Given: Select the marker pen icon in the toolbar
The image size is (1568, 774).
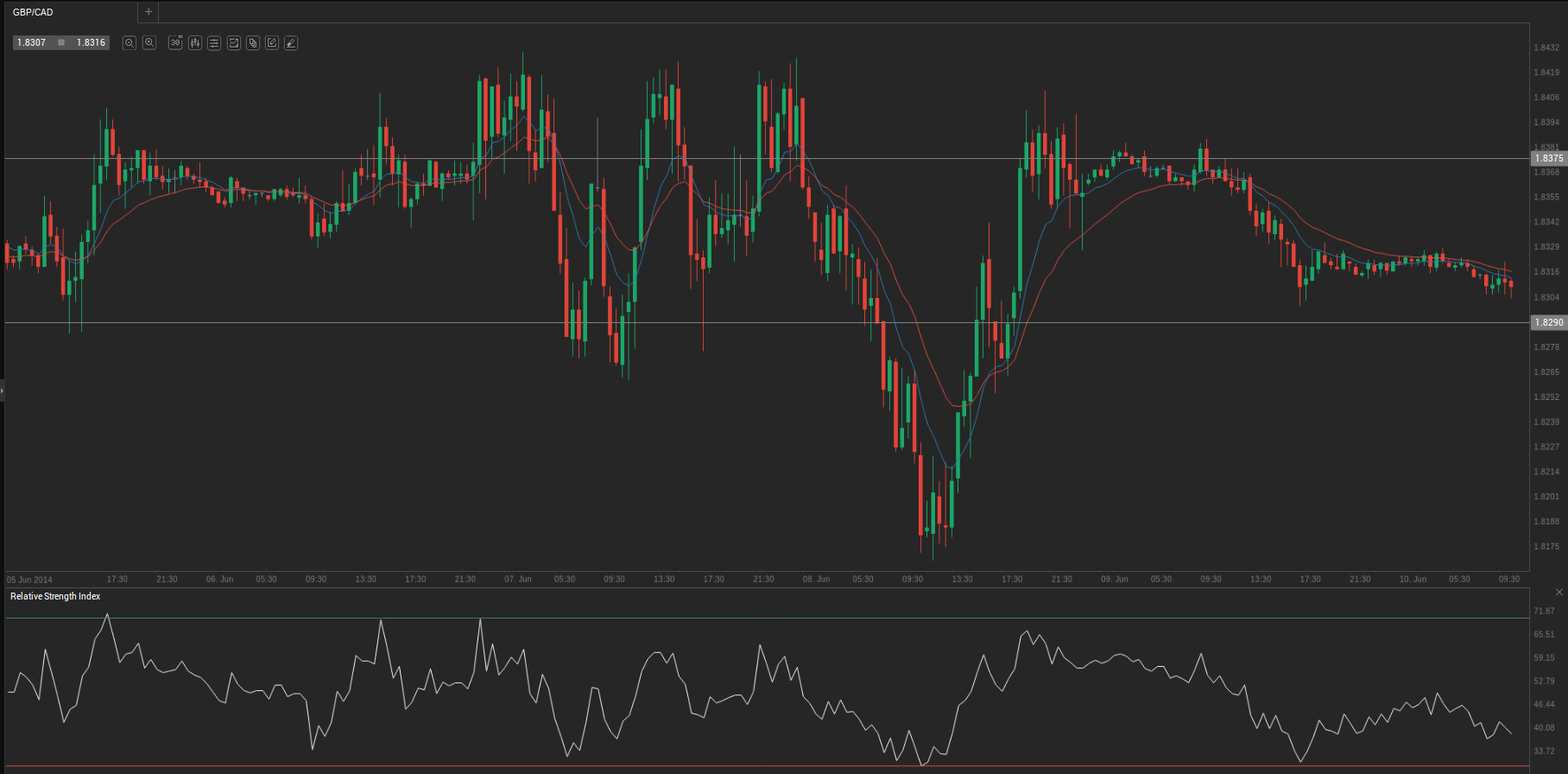Looking at the screenshot, I should [291, 42].
